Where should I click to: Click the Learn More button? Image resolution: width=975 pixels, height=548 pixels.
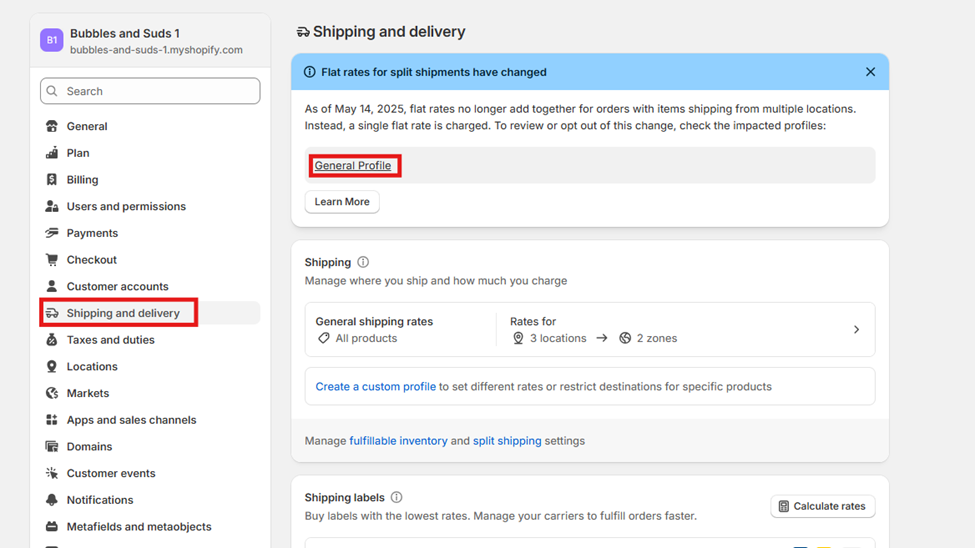click(x=342, y=202)
